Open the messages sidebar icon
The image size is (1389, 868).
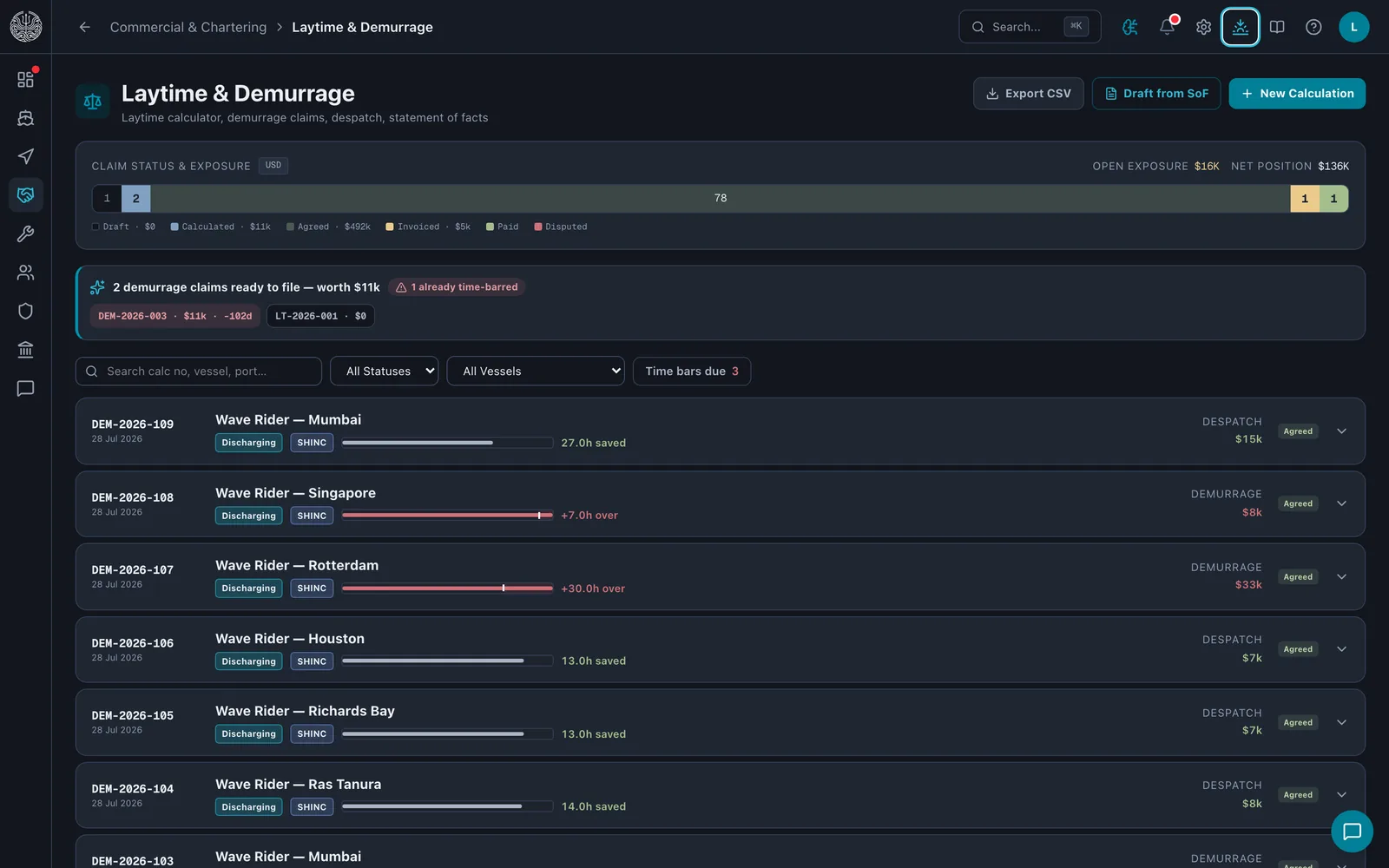pyautogui.click(x=25, y=388)
